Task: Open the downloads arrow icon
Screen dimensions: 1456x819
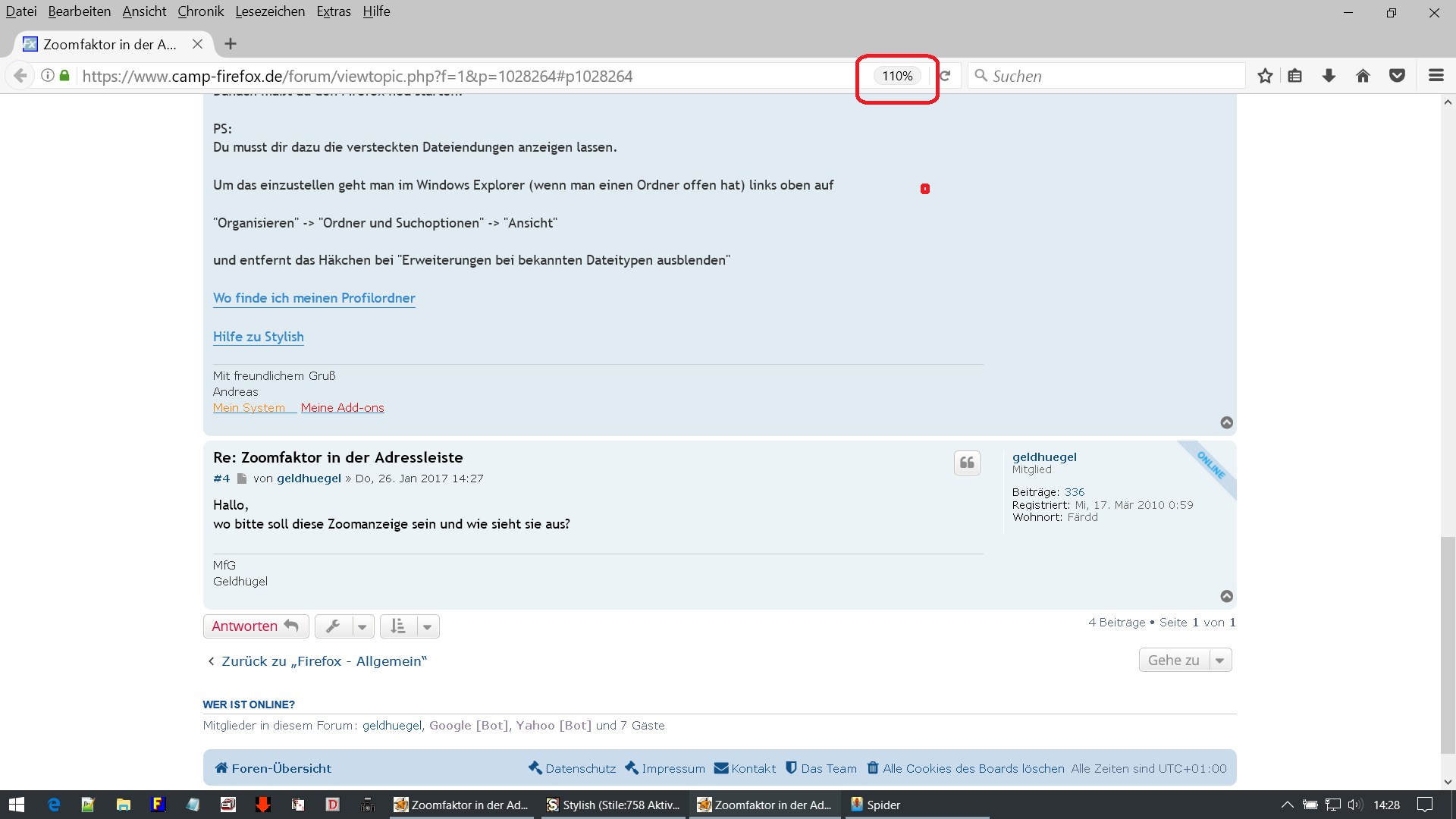Action: [x=1329, y=76]
